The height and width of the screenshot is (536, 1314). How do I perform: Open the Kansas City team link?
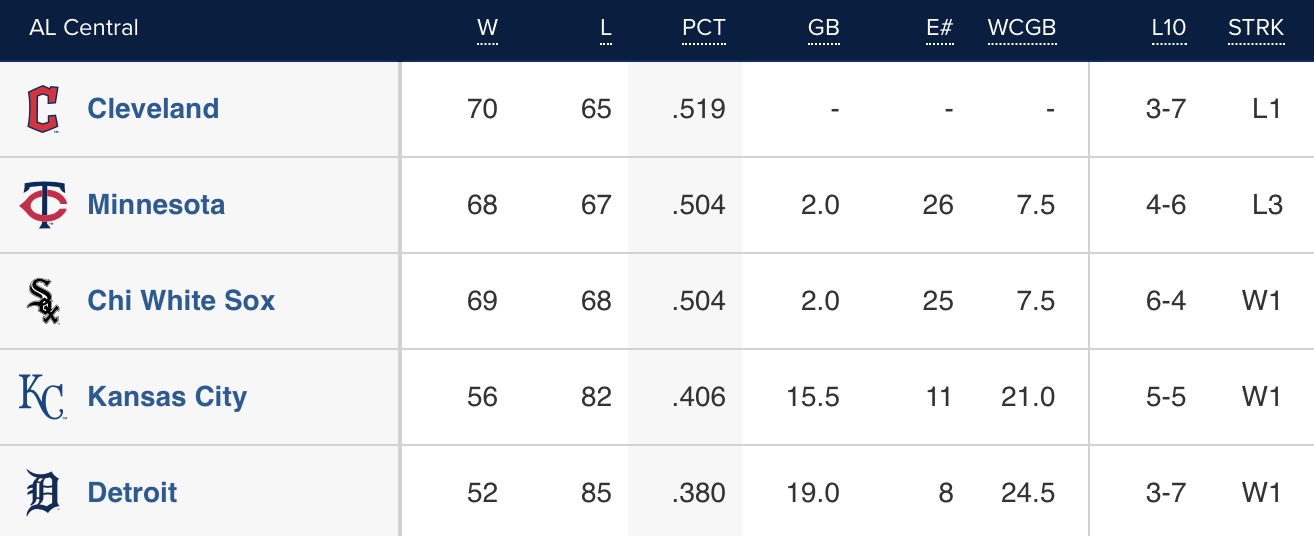[x=167, y=397]
